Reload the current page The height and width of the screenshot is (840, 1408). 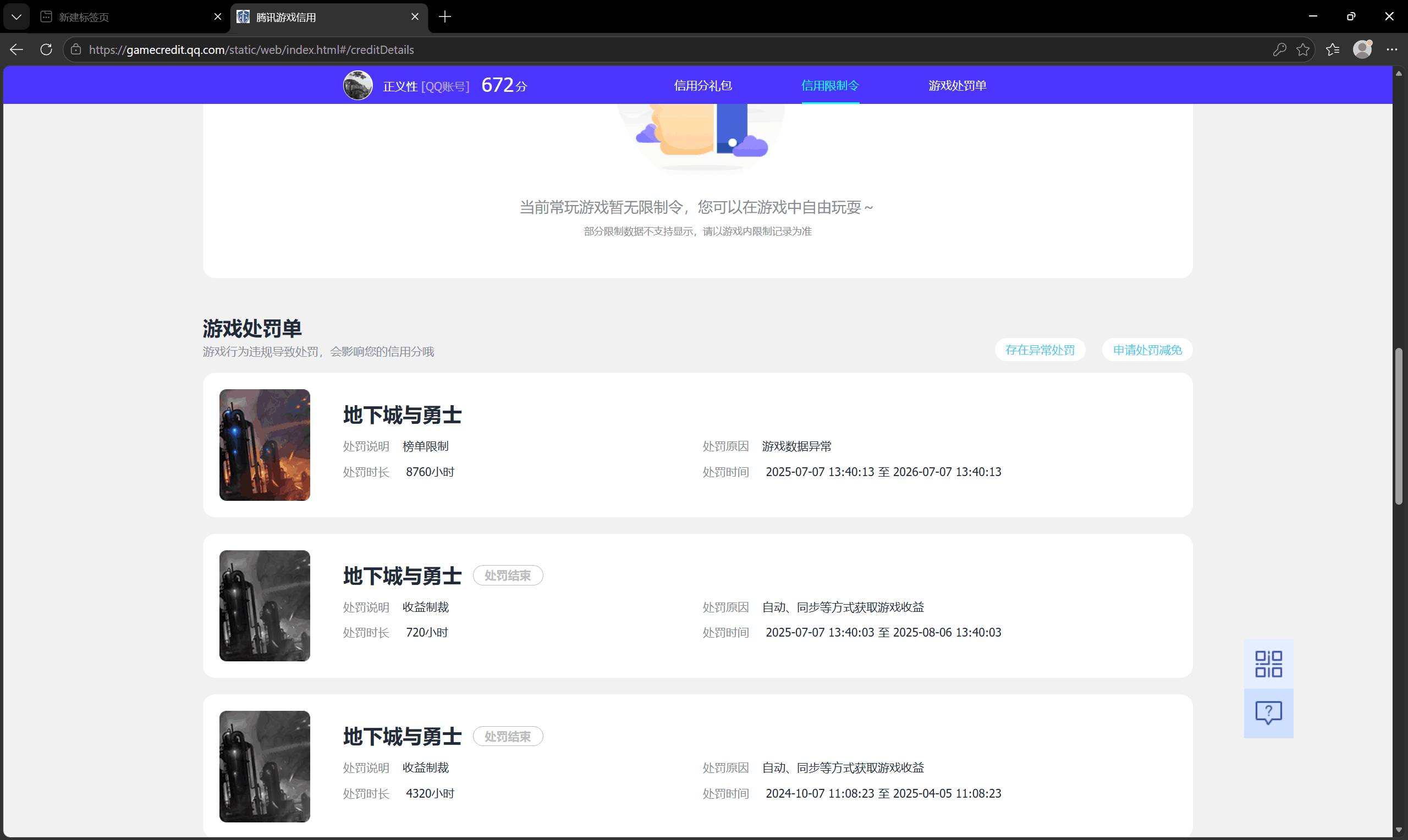pos(46,50)
